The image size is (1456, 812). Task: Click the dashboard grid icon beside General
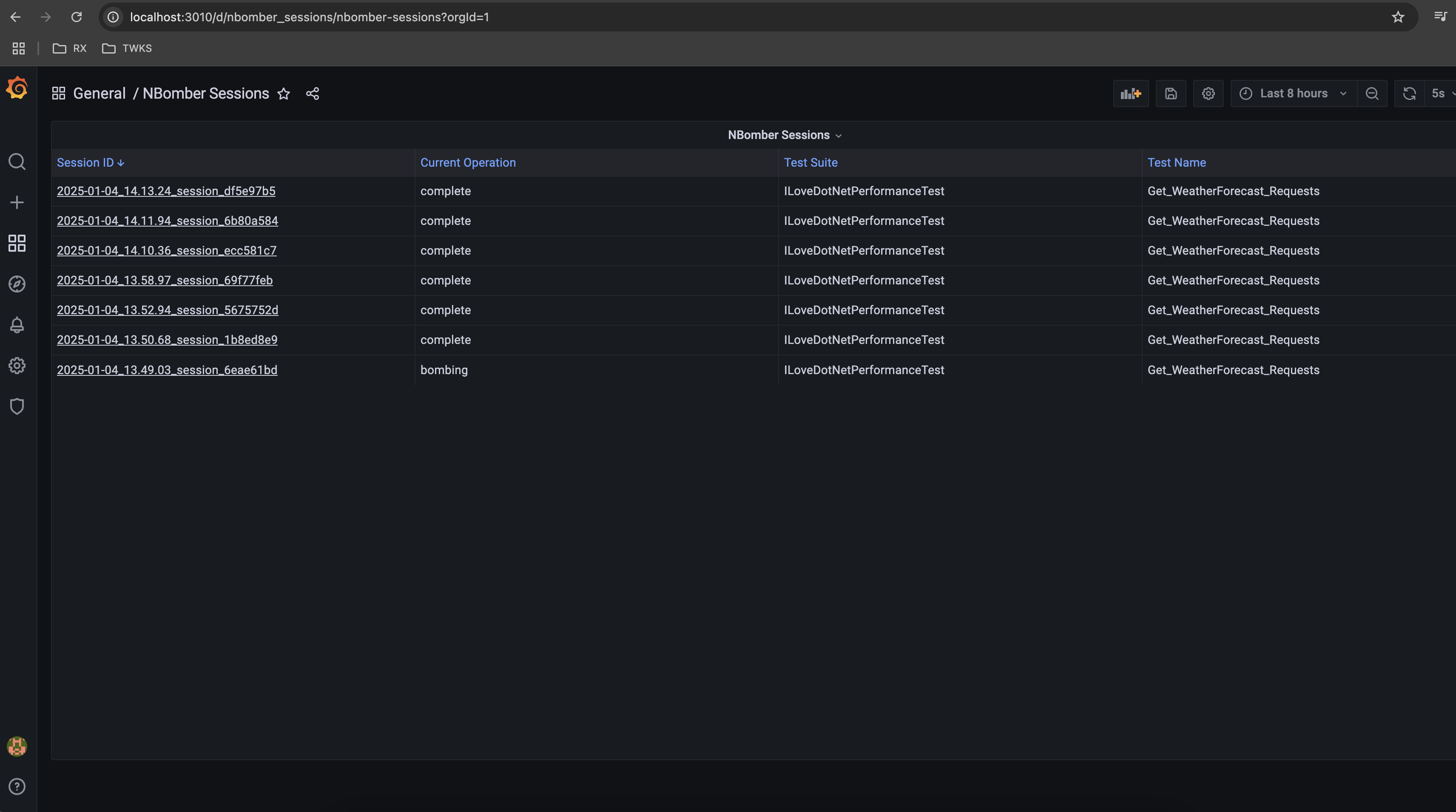59,94
